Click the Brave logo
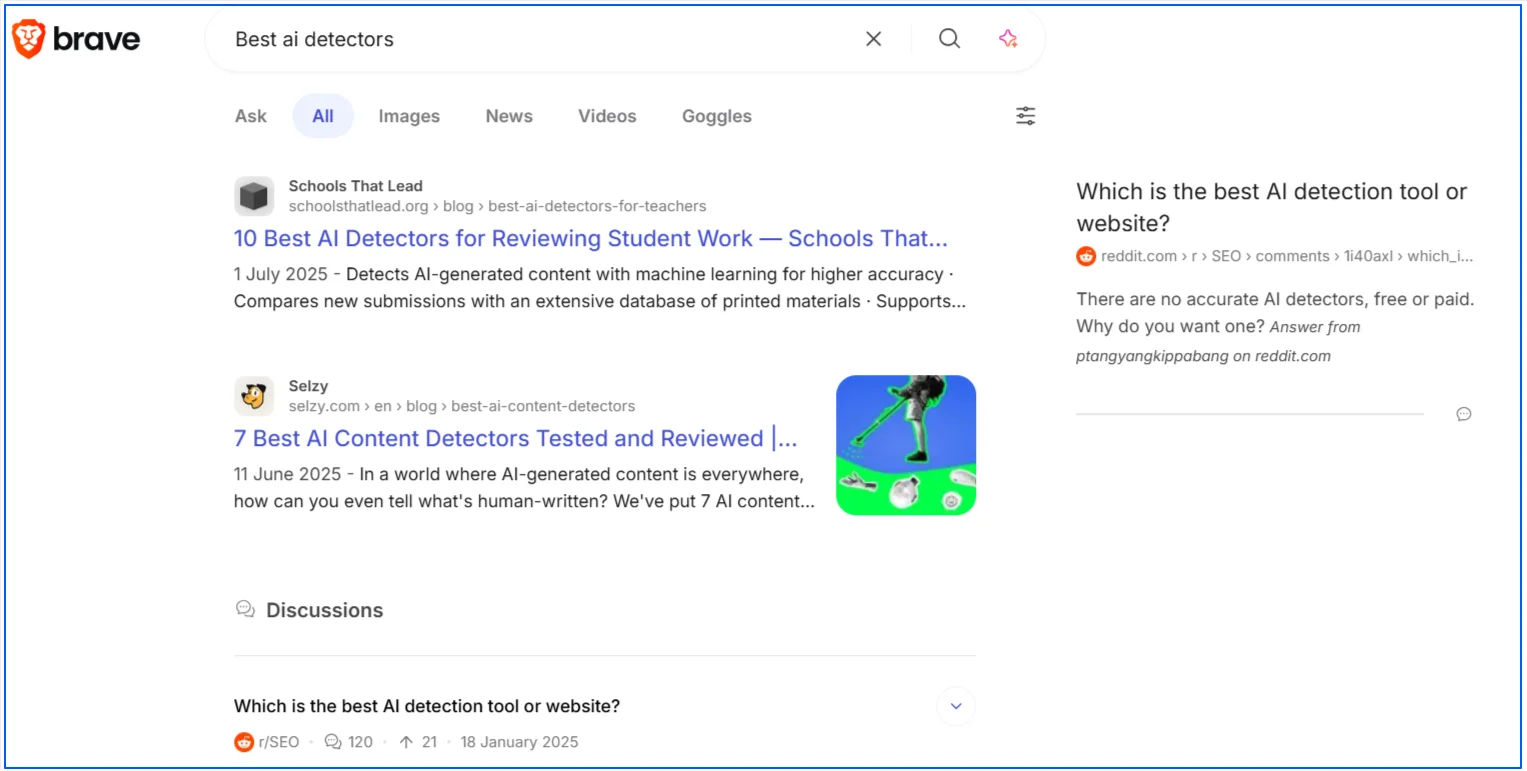This screenshot has height=771, width=1527. coord(76,39)
